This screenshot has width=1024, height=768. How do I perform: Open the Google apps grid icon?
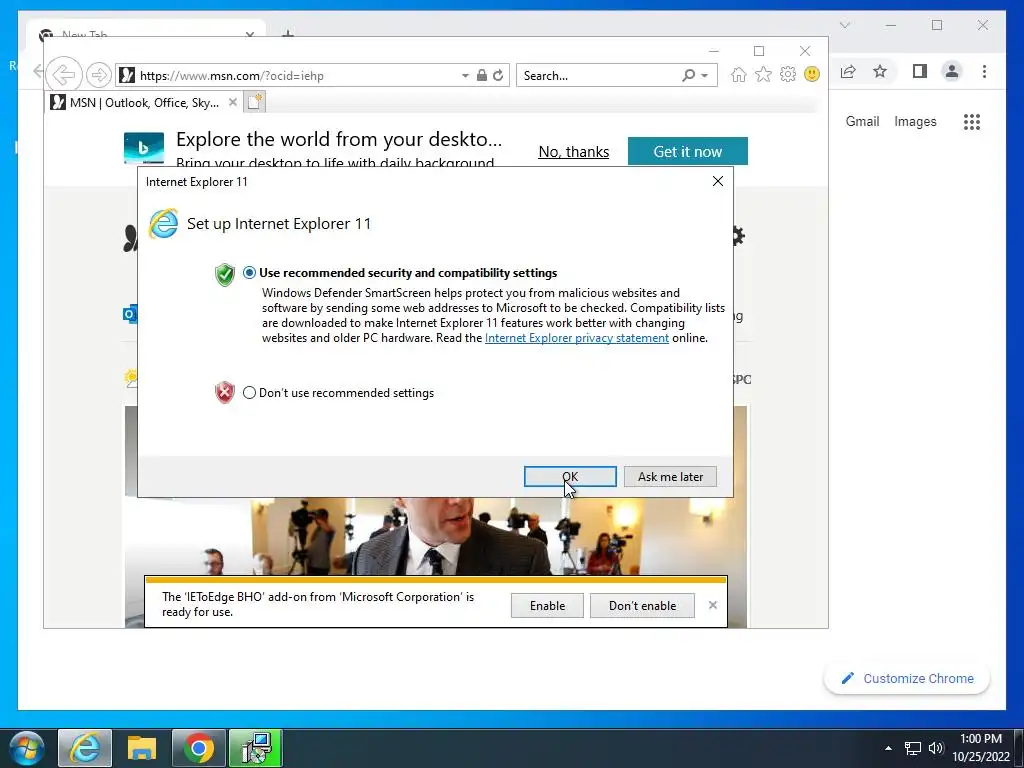pos(972,121)
